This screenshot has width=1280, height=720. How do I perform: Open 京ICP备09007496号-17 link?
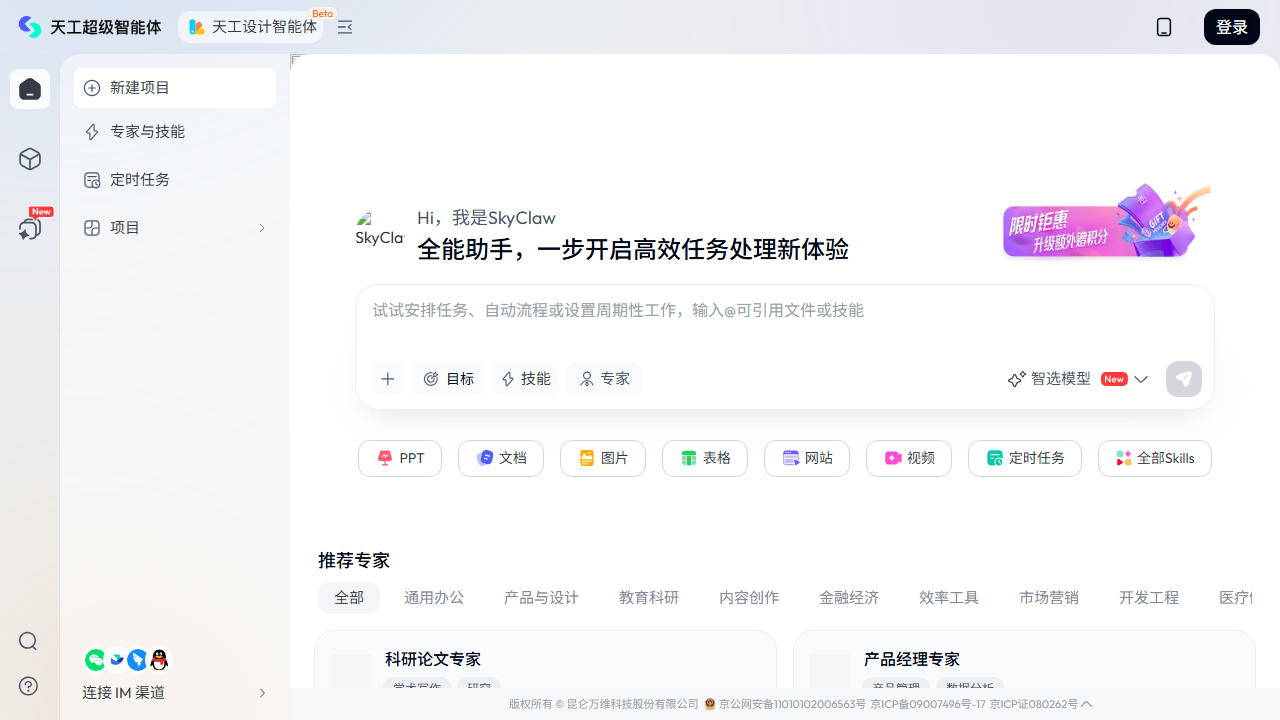(928, 704)
